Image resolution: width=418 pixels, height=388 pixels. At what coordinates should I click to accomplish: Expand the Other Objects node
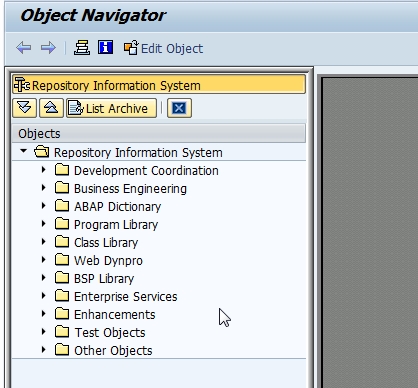coord(44,350)
